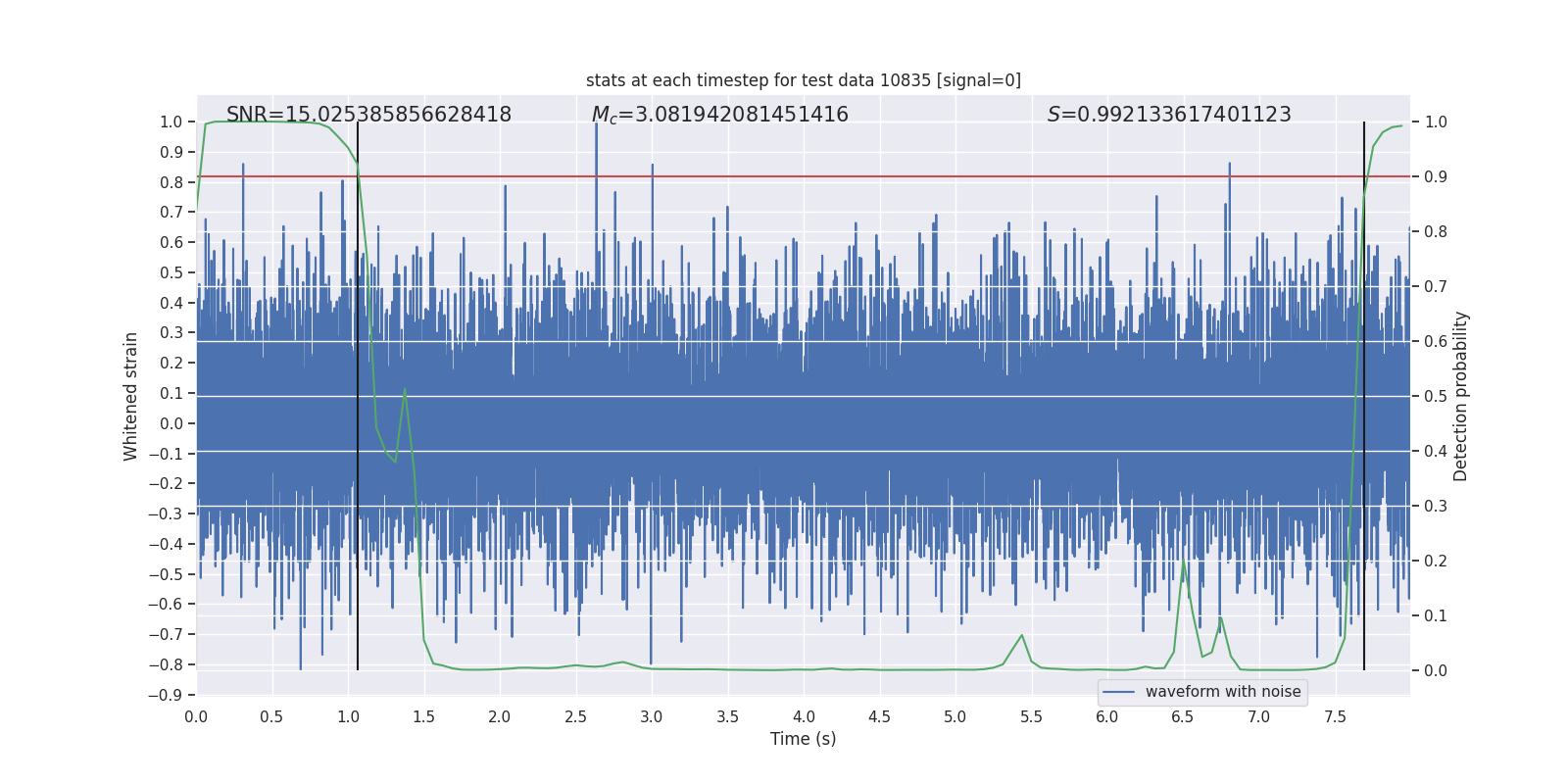Click the x-axis tick label 7.5
Viewport: 1568px width, 784px height.
pos(1335,716)
